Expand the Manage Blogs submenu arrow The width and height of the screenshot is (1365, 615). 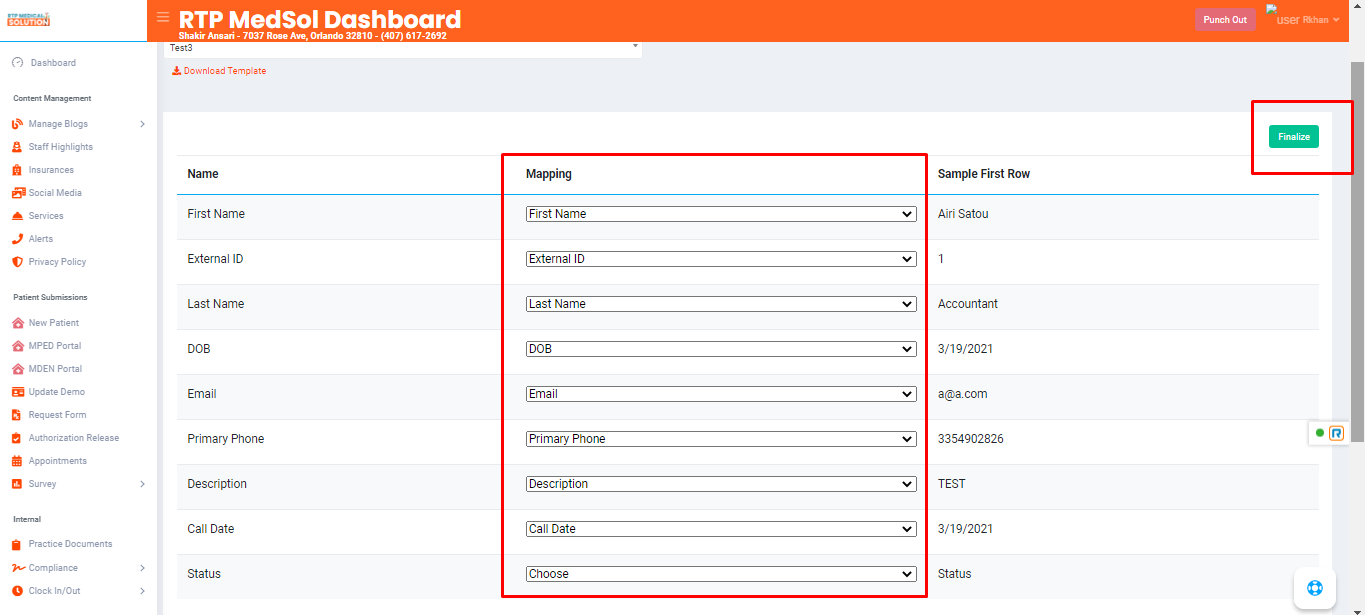click(142, 124)
